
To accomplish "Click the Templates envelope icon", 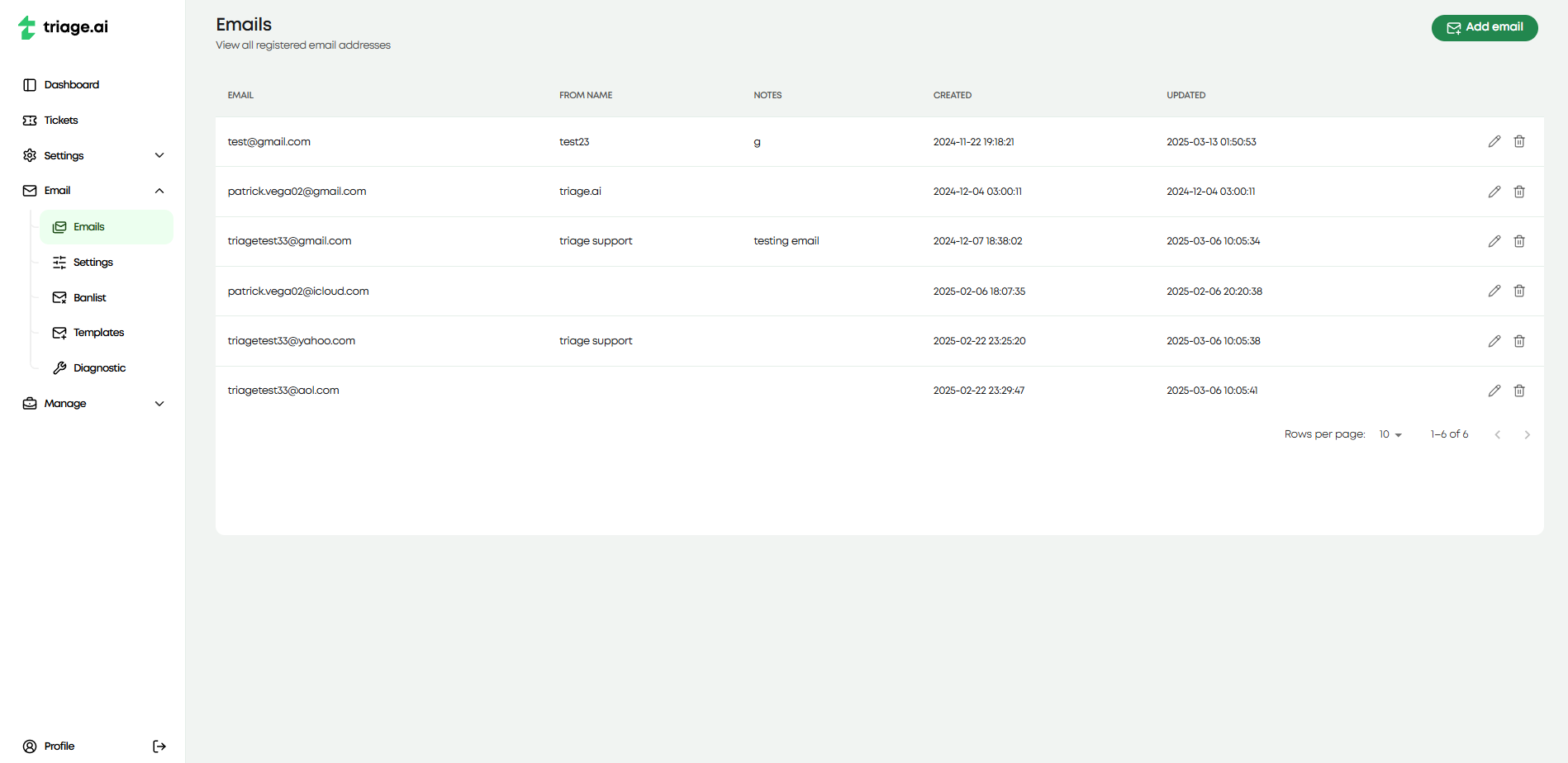I will coord(59,332).
